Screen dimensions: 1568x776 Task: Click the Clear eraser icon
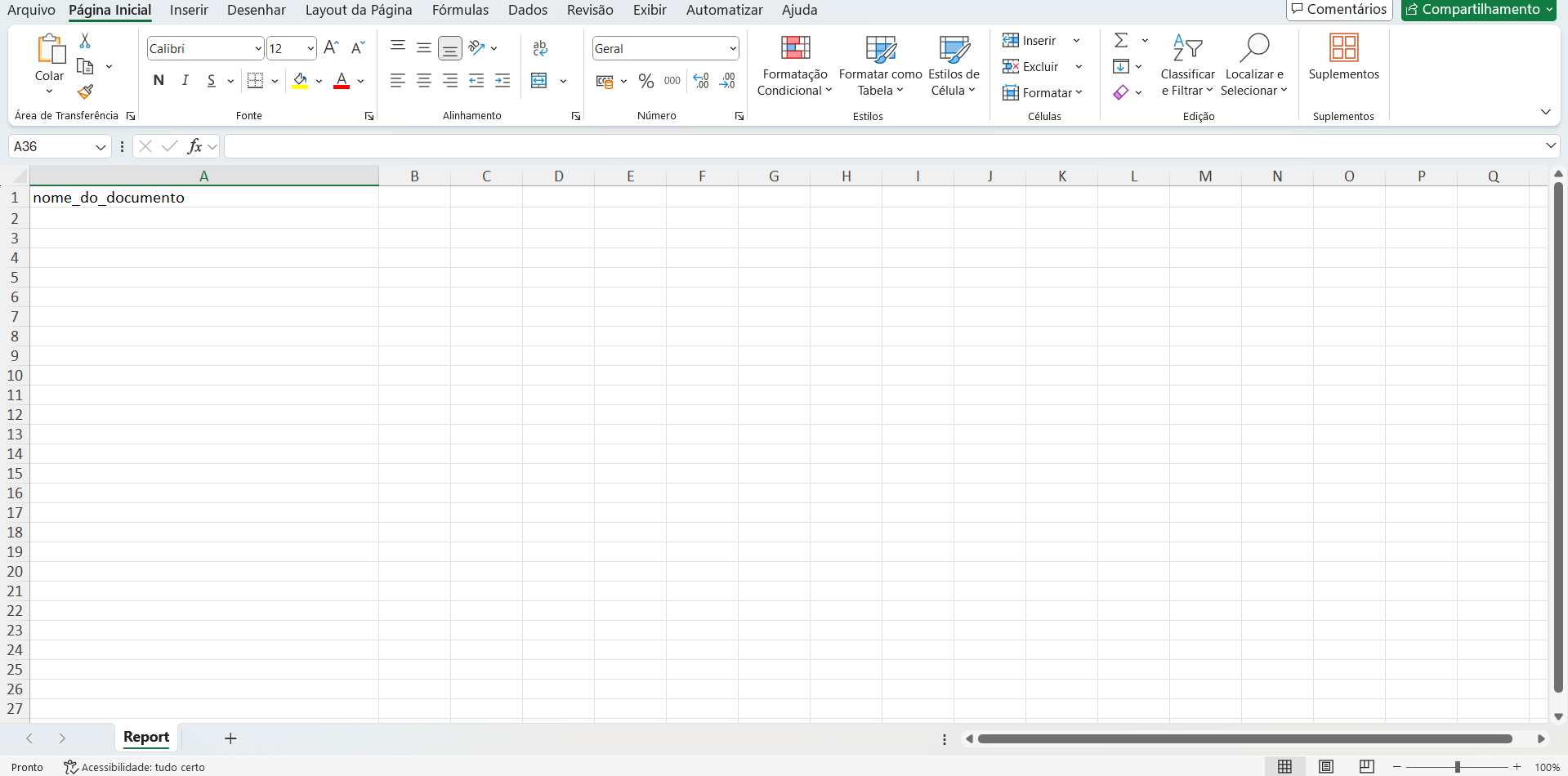(1121, 92)
